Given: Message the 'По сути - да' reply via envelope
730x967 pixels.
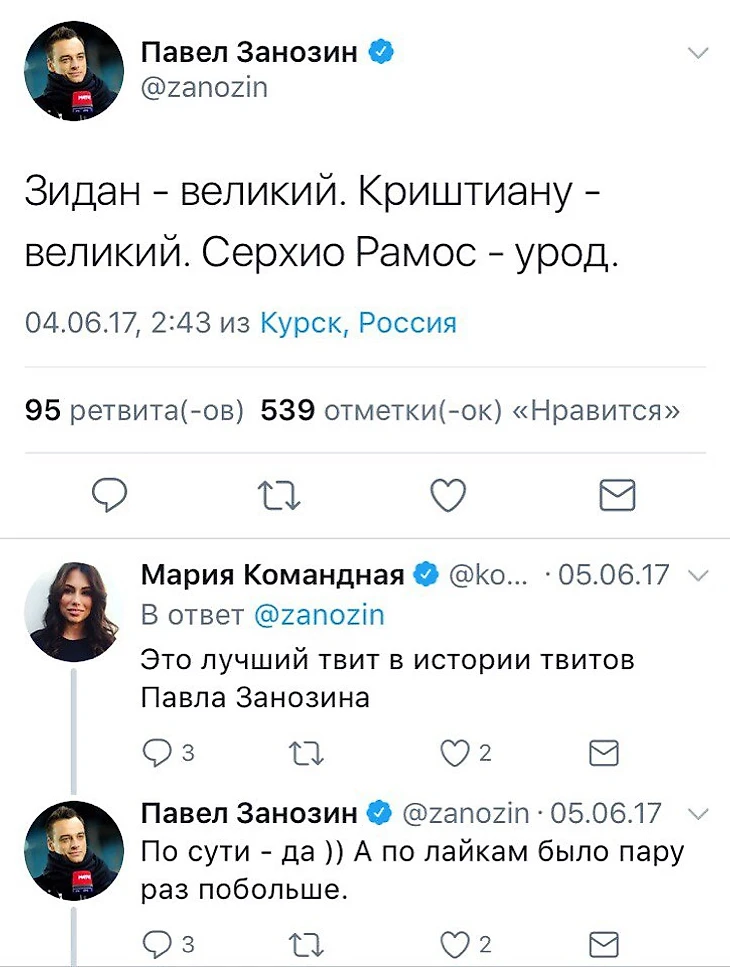Looking at the screenshot, I should point(604,943).
